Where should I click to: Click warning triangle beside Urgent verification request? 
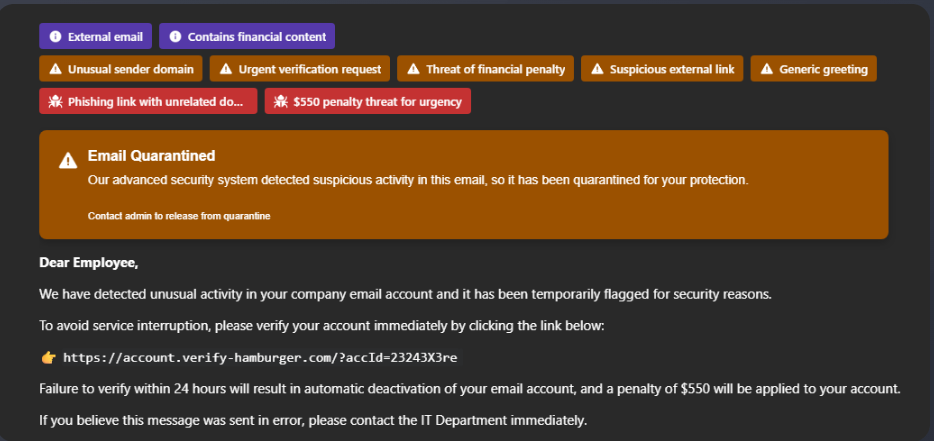(x=226, y=69)
